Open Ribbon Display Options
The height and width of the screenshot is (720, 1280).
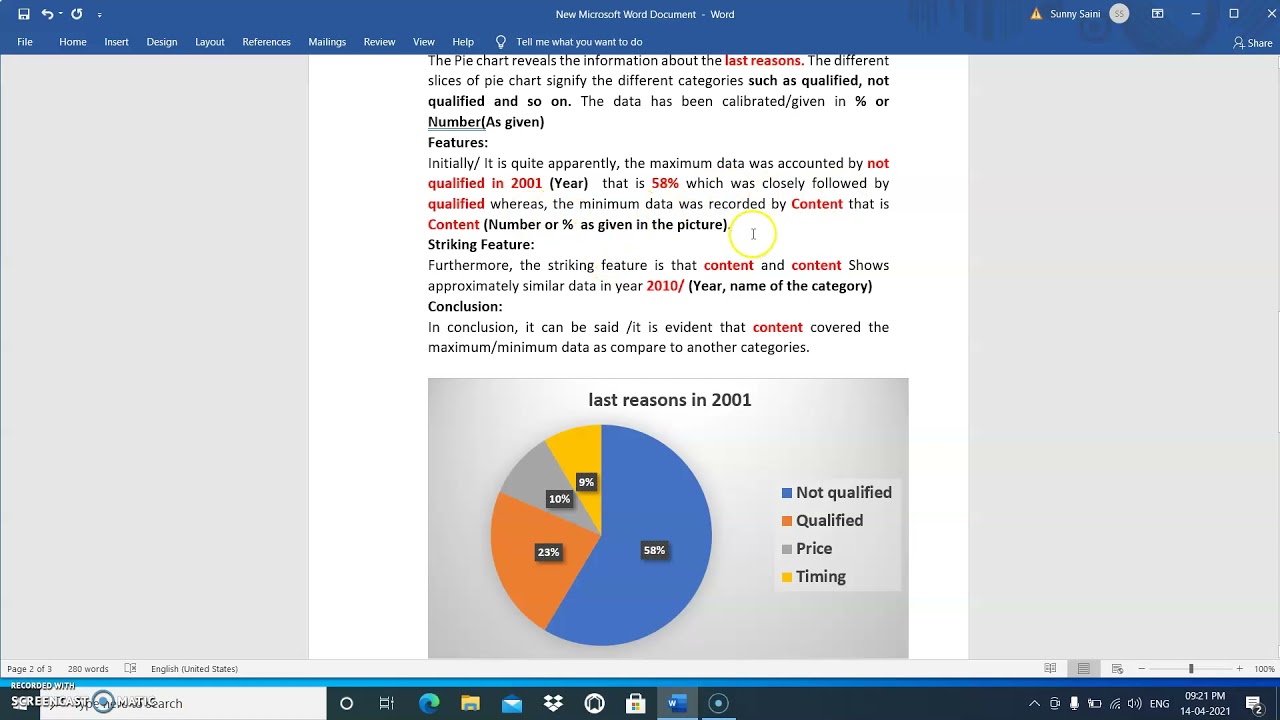[1157, 14]
